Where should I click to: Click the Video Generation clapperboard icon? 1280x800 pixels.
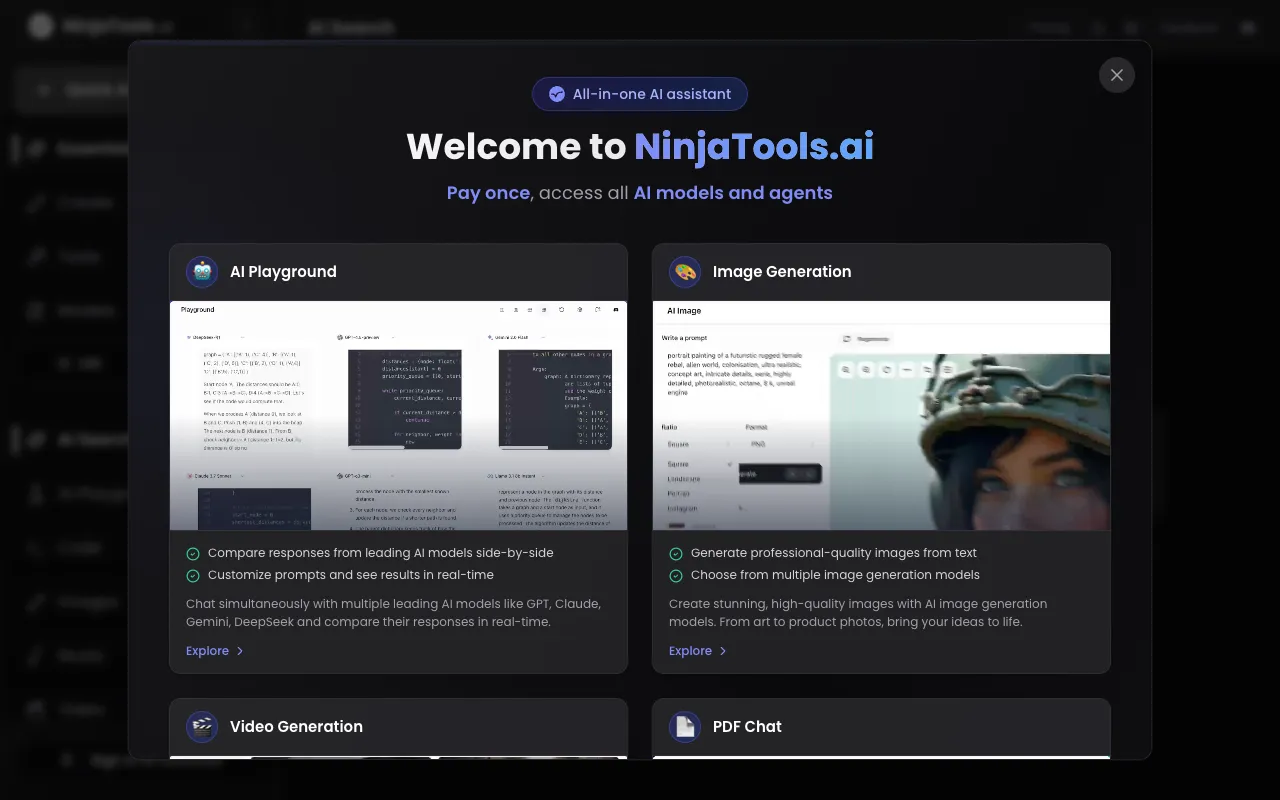tap(202, 727)
